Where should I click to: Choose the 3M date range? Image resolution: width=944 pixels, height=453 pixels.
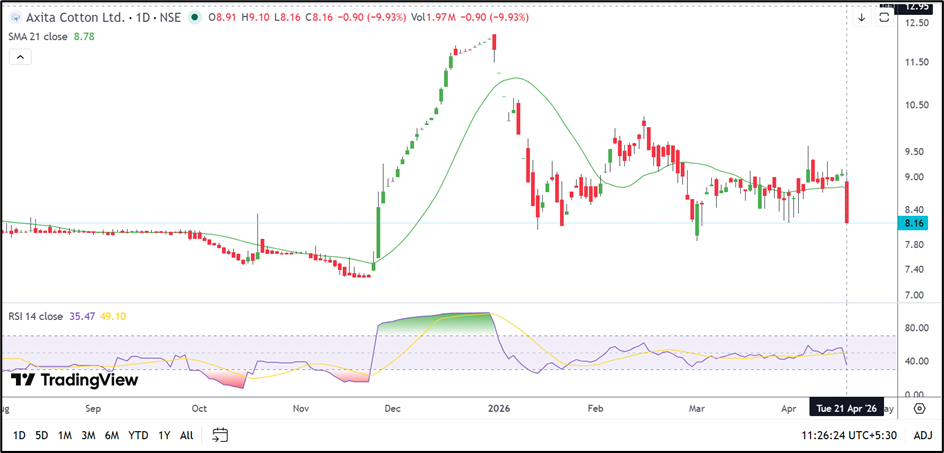pyautogui.click(x=88, y=435)
